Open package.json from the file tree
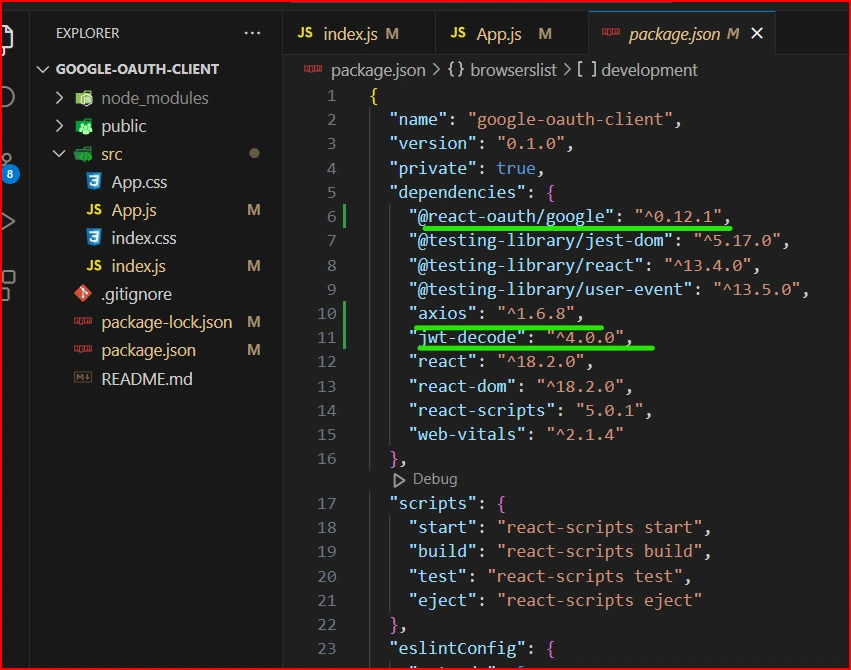The image size is (851, 670). pyautogui.click(x=148, y=350)
